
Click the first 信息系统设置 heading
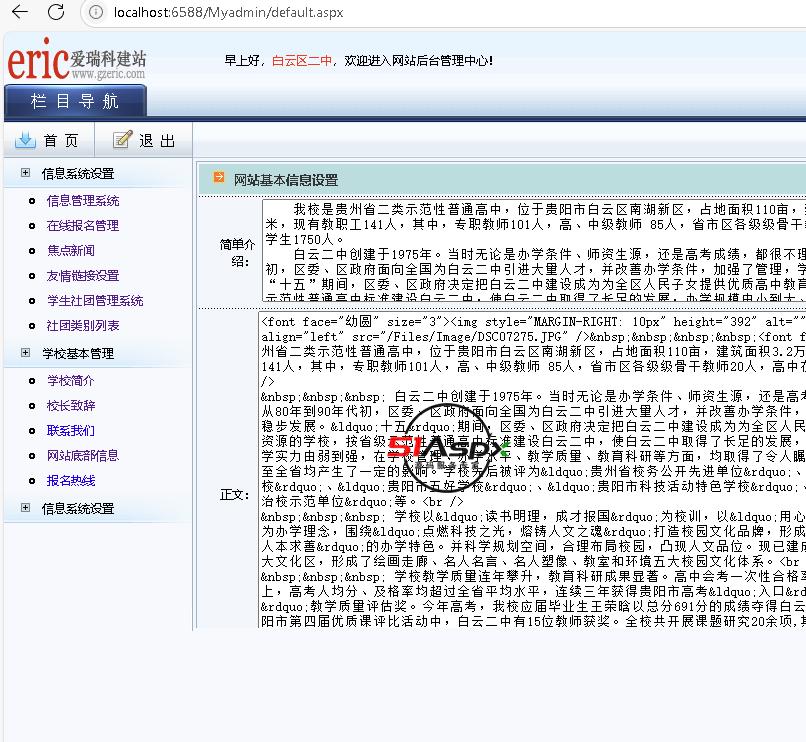[78, 174]
